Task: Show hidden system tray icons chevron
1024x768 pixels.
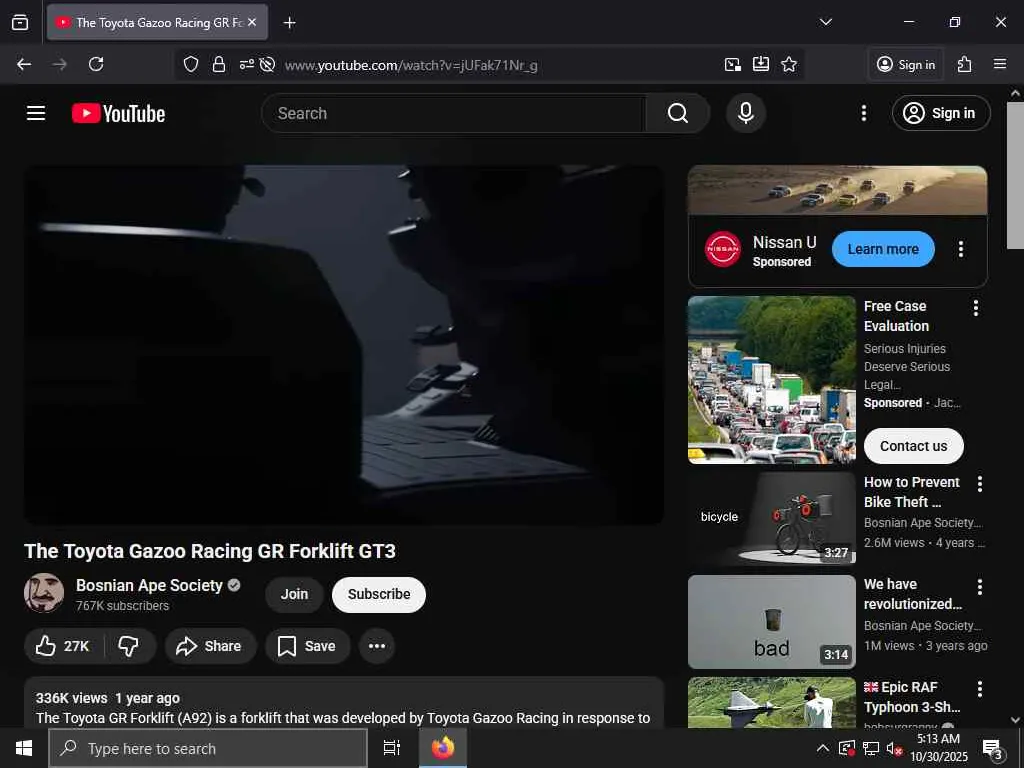Action: tap(823, 748)
